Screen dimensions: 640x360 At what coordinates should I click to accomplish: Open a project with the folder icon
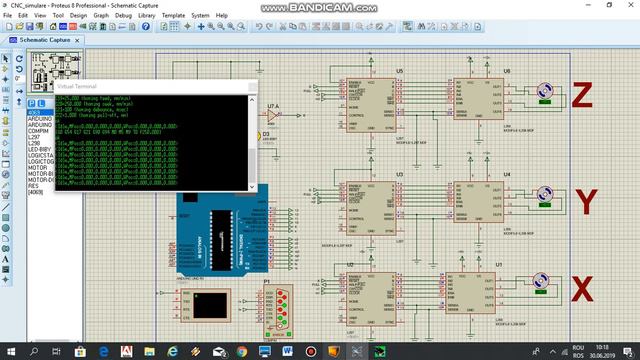[19, 27]
